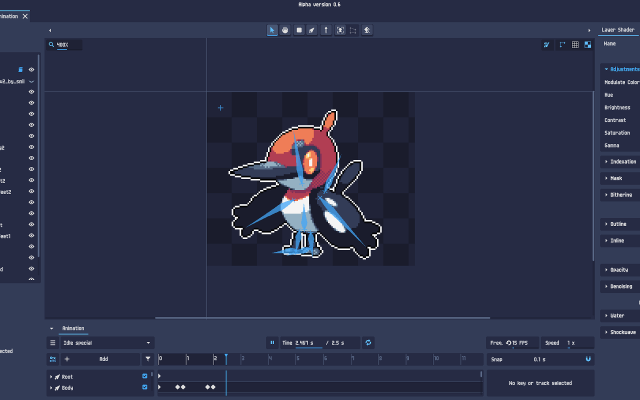
Task: Click the current Time value field
Action: point(309,343)
